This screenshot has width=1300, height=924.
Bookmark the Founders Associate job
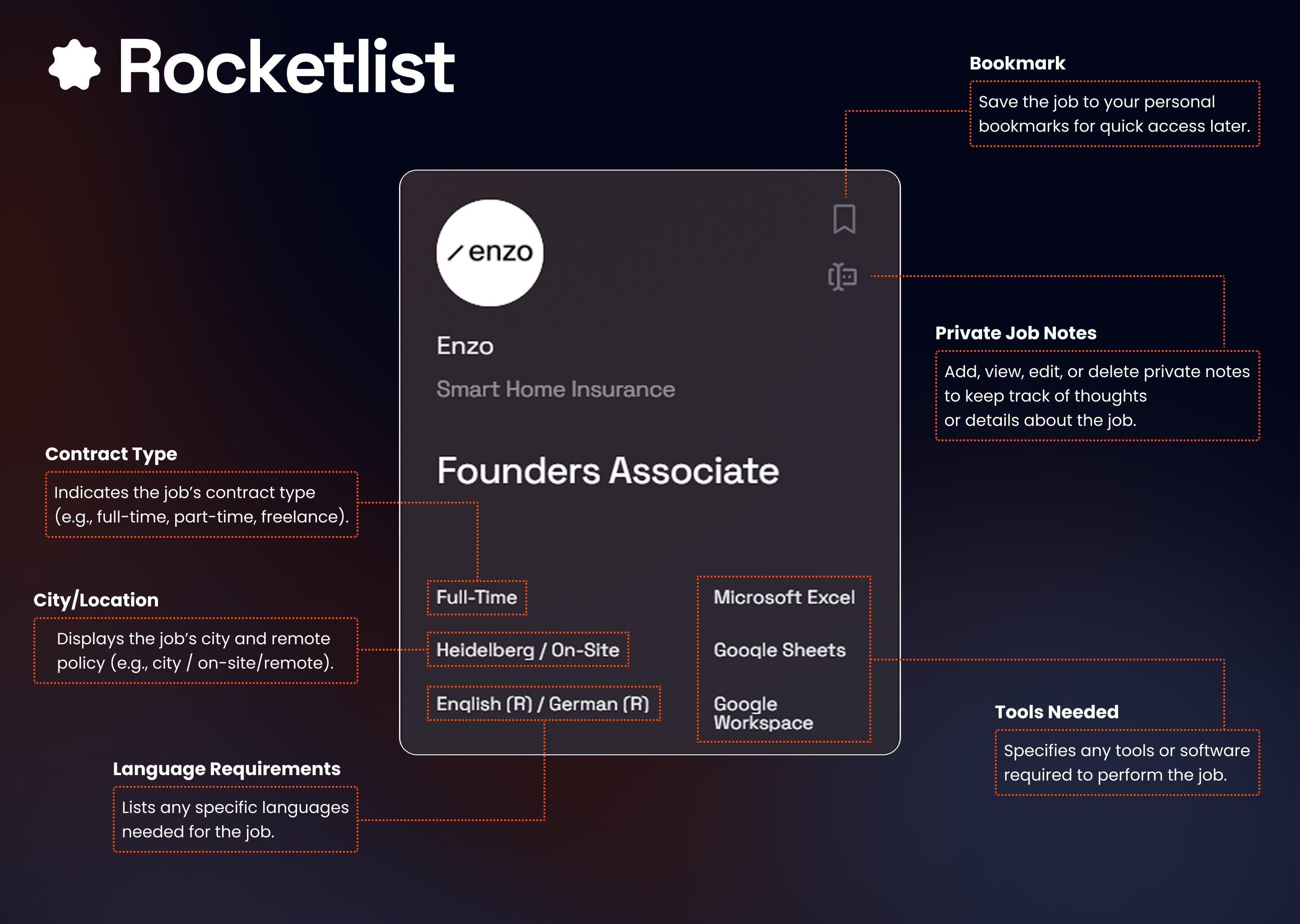[844, 219]
